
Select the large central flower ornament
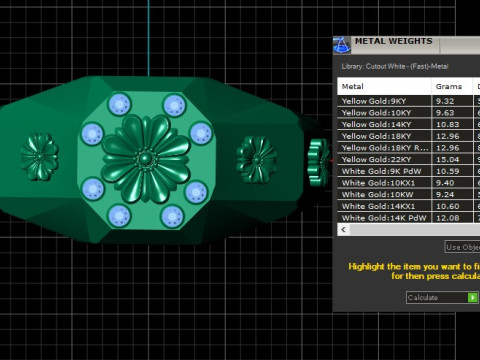coord(146,159)
